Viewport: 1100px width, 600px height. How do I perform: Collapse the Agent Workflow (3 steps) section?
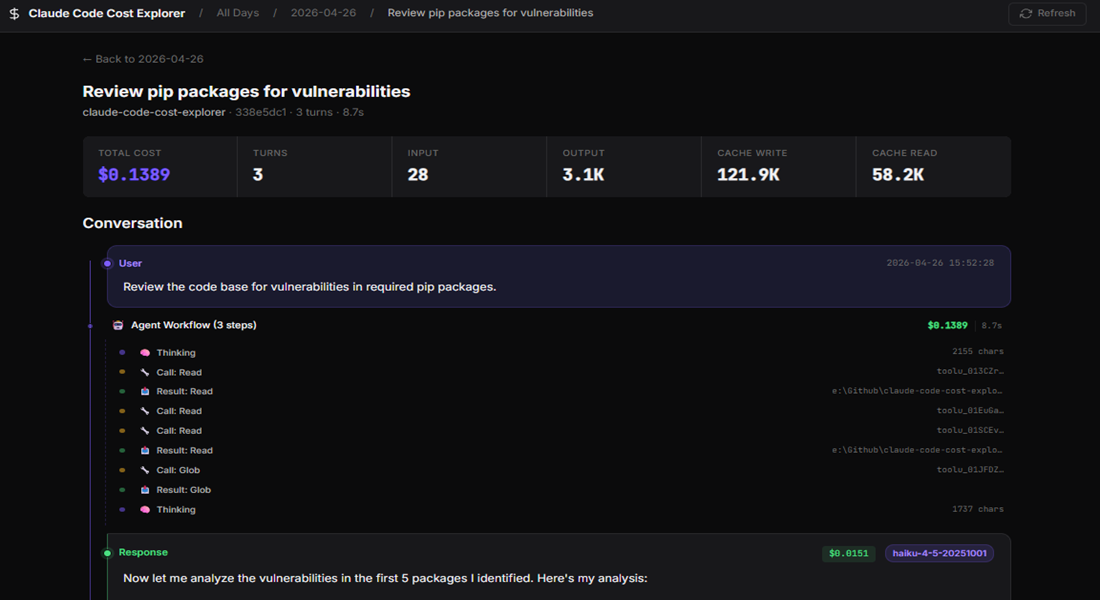pos(558,325)
